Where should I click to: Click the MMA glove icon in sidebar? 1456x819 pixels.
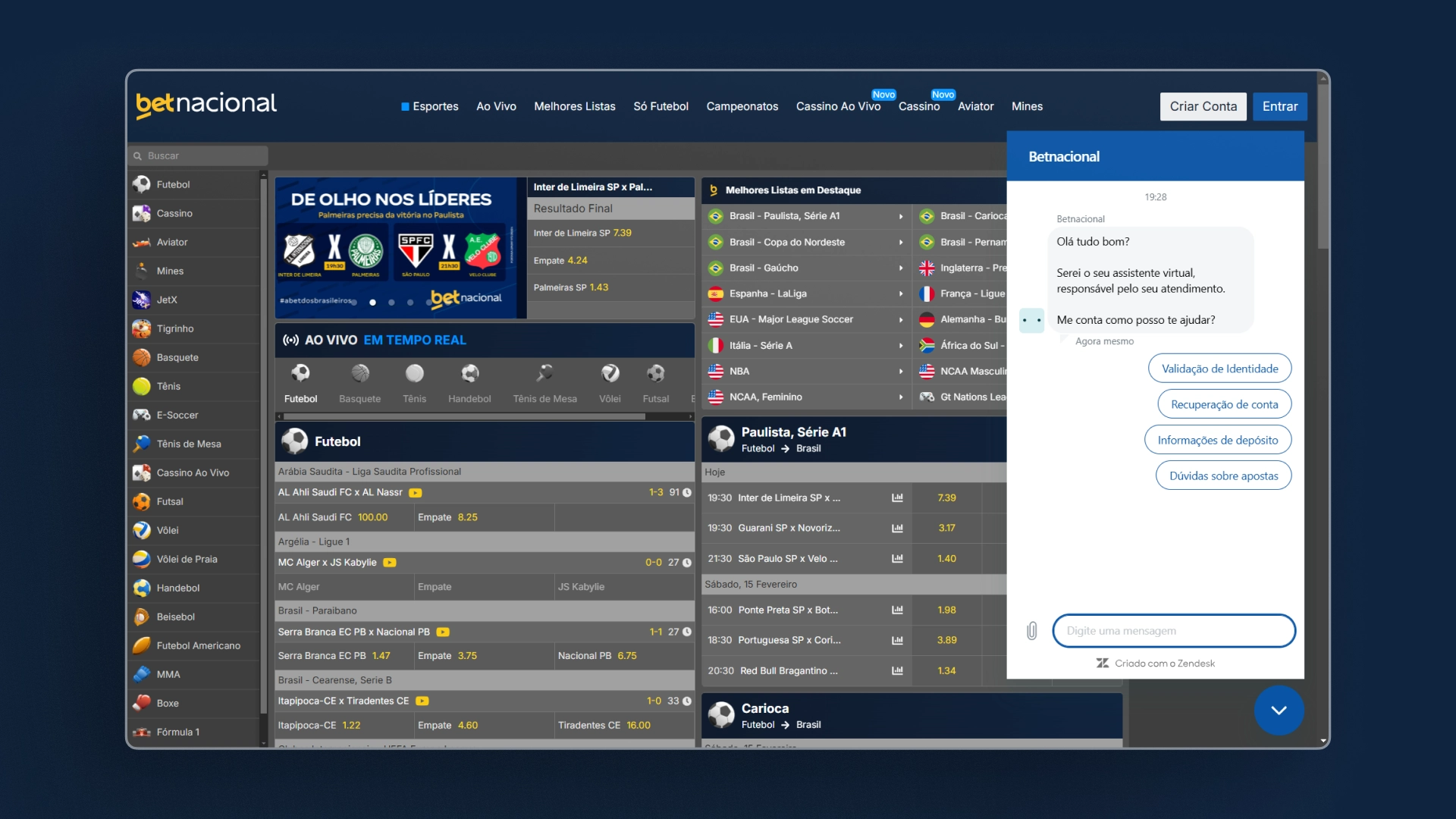pos(142,674)
